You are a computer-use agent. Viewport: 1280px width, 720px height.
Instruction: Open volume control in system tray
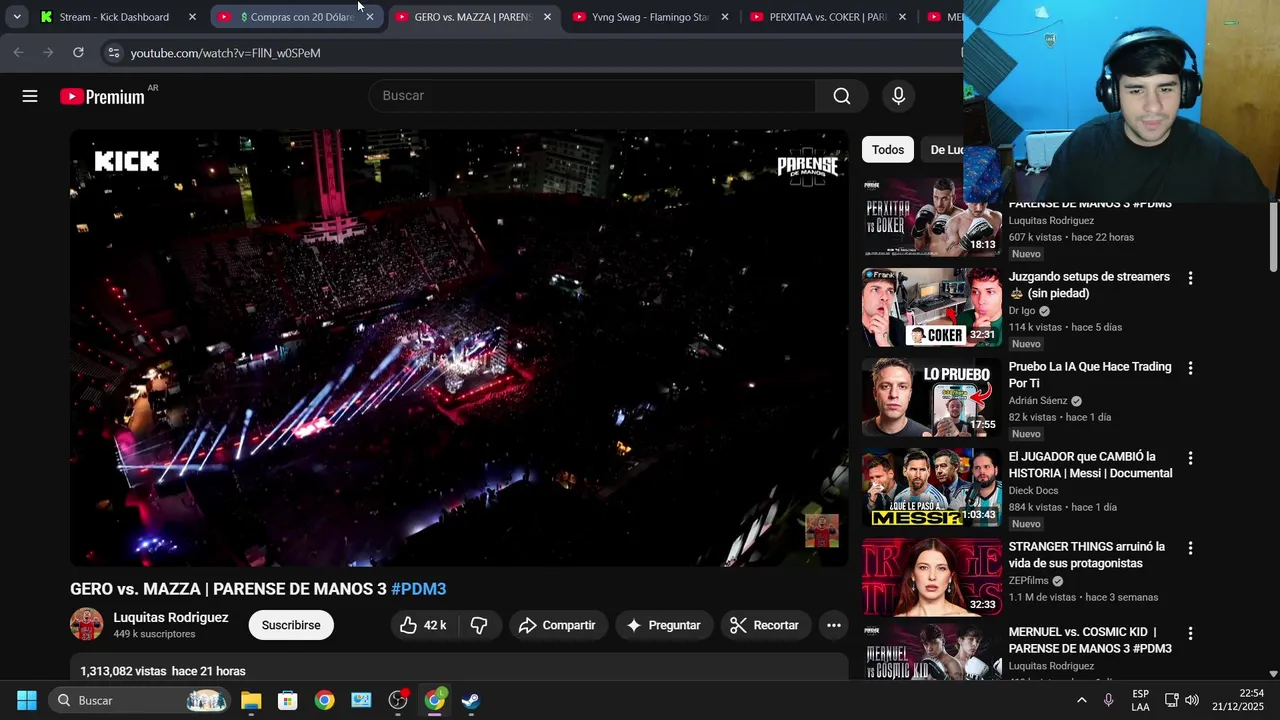pos(1192,700)
